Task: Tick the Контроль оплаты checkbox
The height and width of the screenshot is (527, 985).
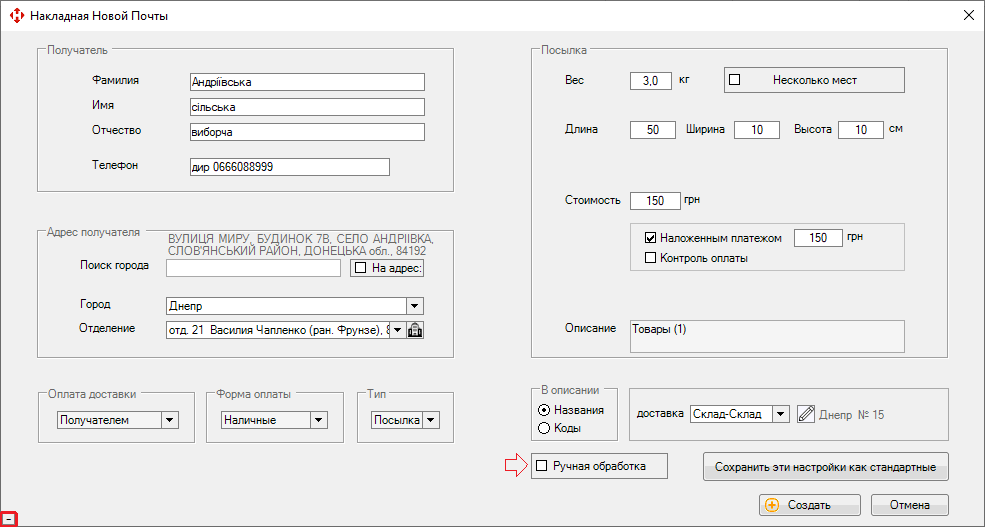Action: (x=650, y=258)
